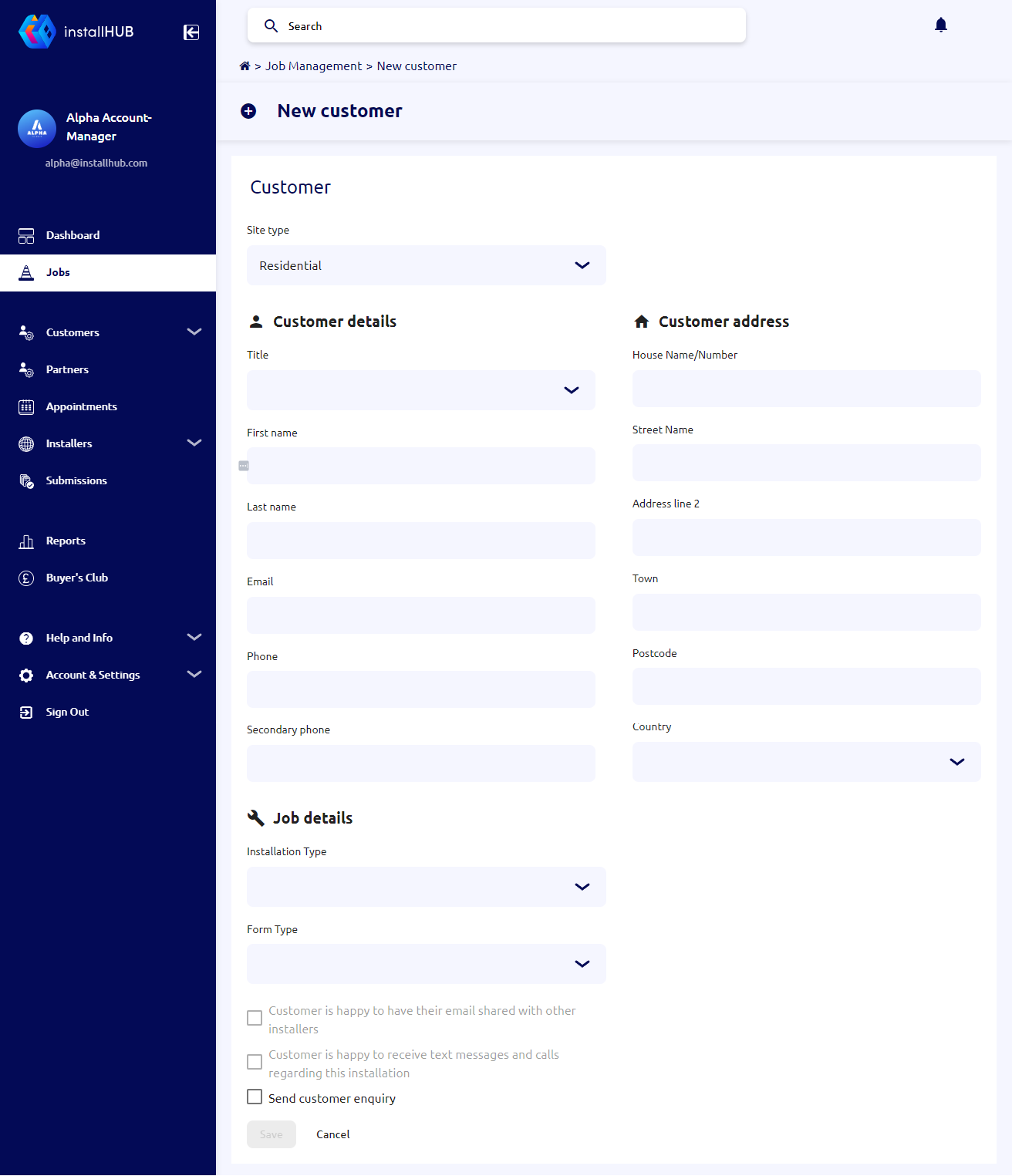Open the Job Management breadcrumb link
Image resolution: width=1012 pixels, height=1176 pixels.
pyautogui.click(x=313, y=66)
